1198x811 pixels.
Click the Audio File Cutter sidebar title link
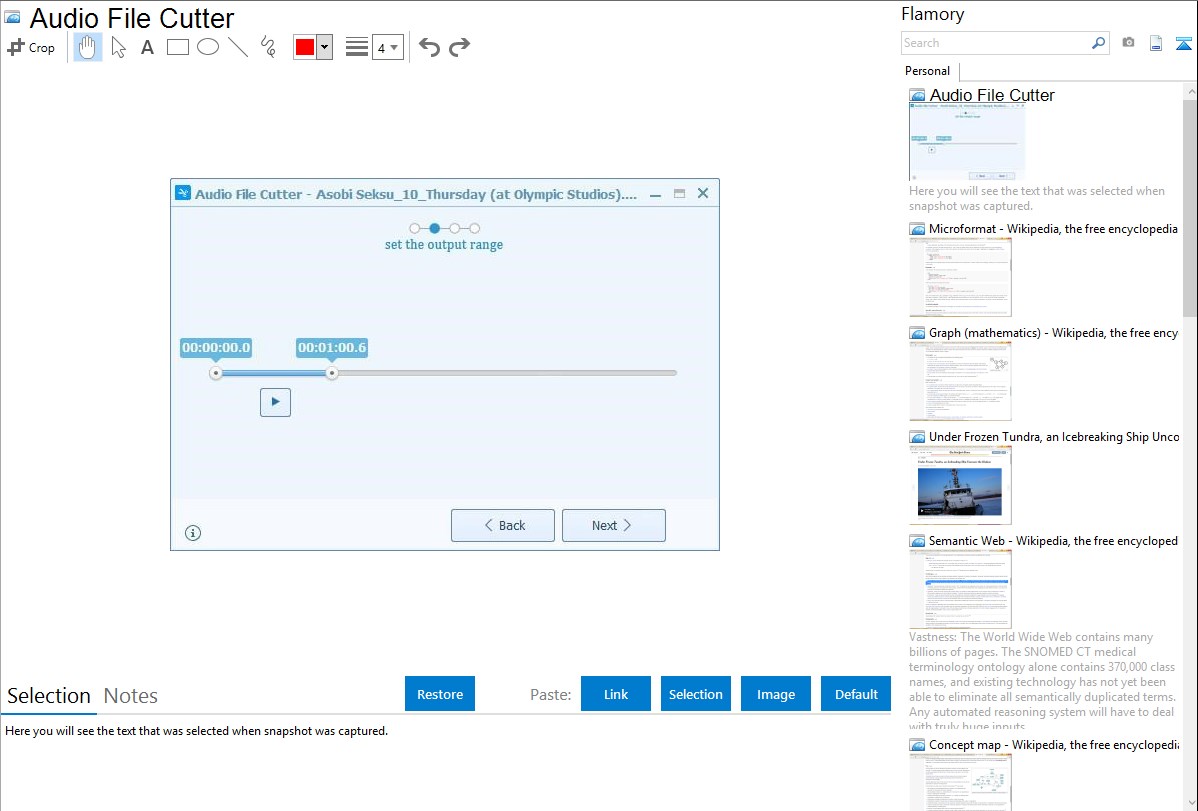click(992, 96)
